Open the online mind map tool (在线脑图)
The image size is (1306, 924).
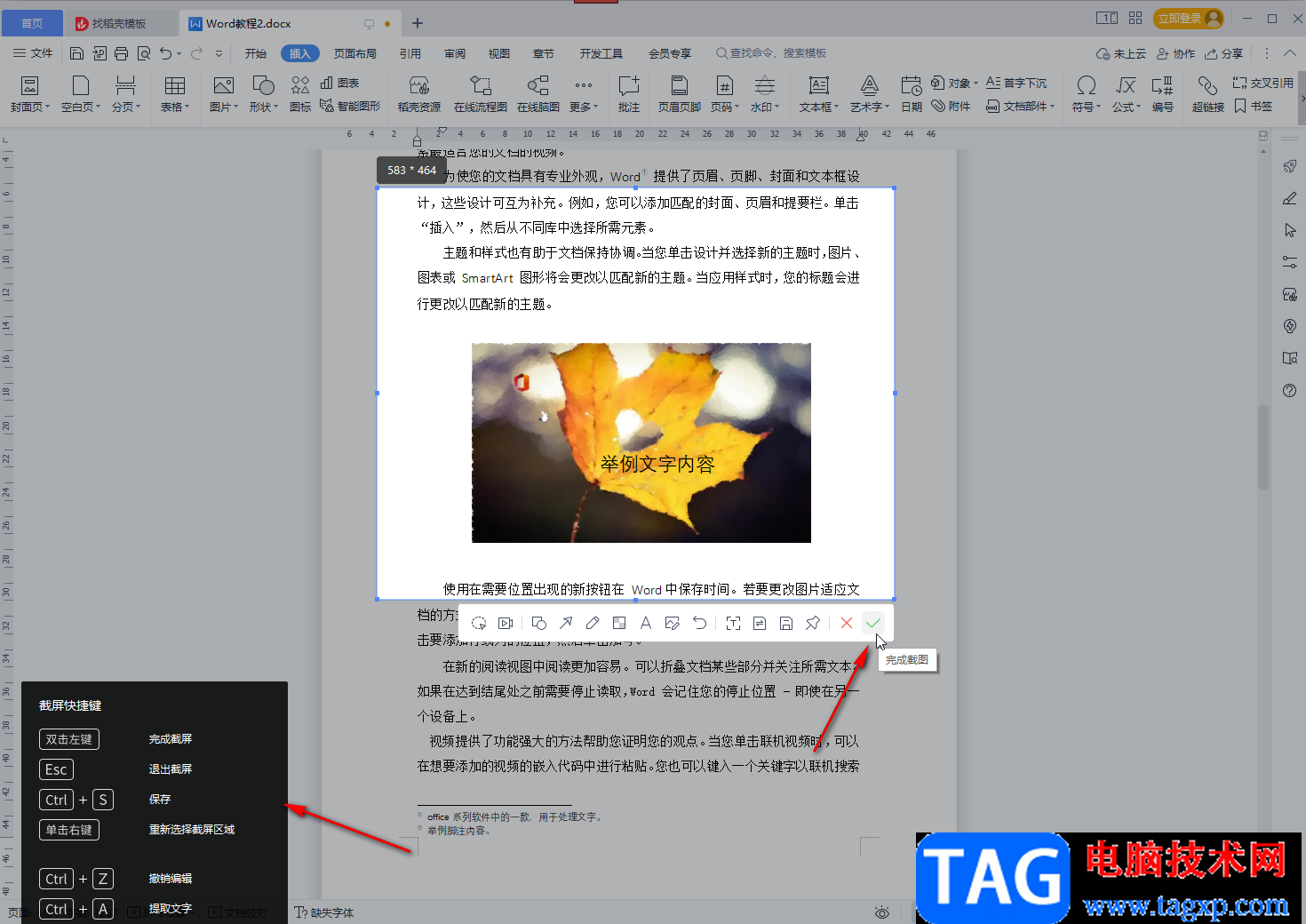tap(538, 93)
